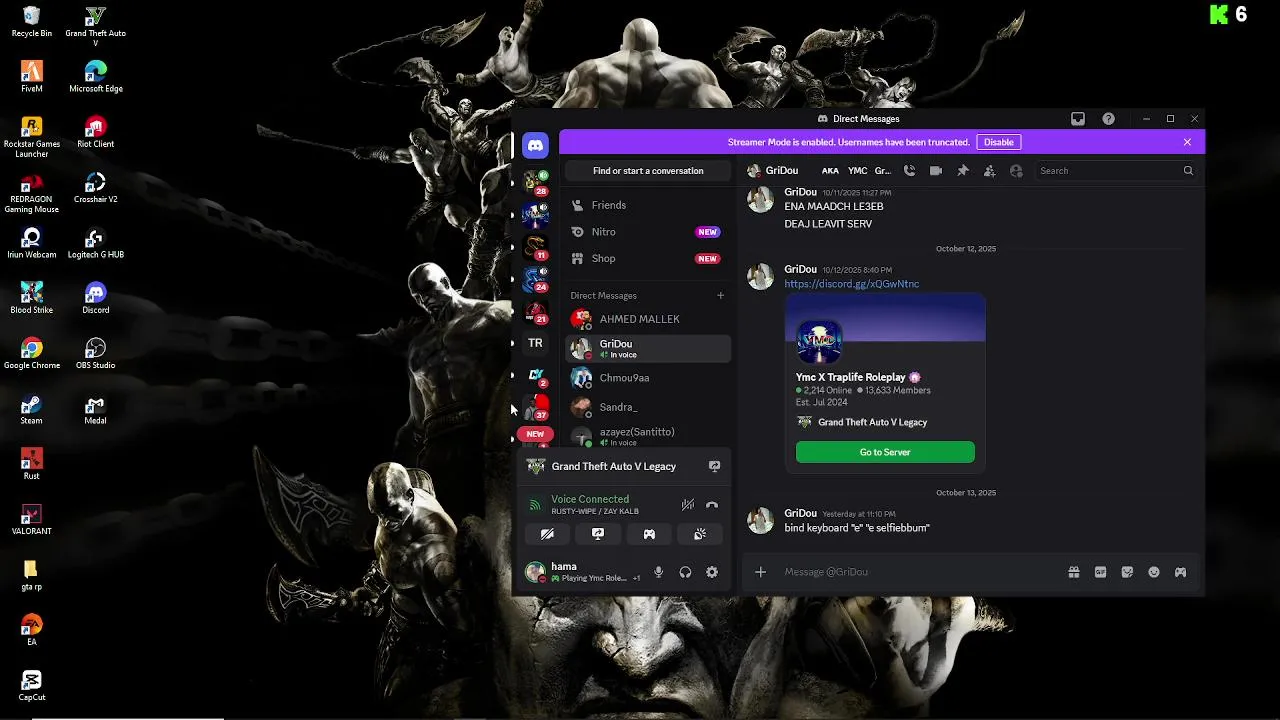Open the sticker picker
The width and height of the screenshot is (1280, 720).
[1127, 572]
